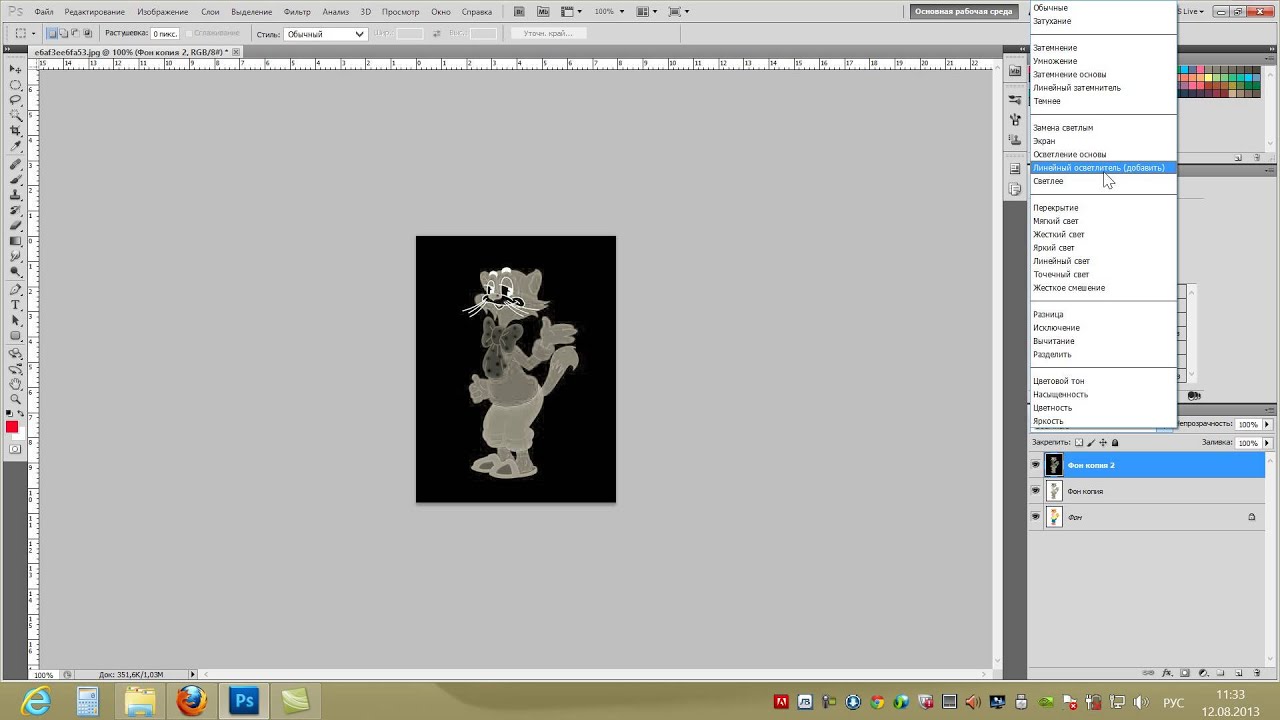Open the file explorer from taskbar

[140, 701]
